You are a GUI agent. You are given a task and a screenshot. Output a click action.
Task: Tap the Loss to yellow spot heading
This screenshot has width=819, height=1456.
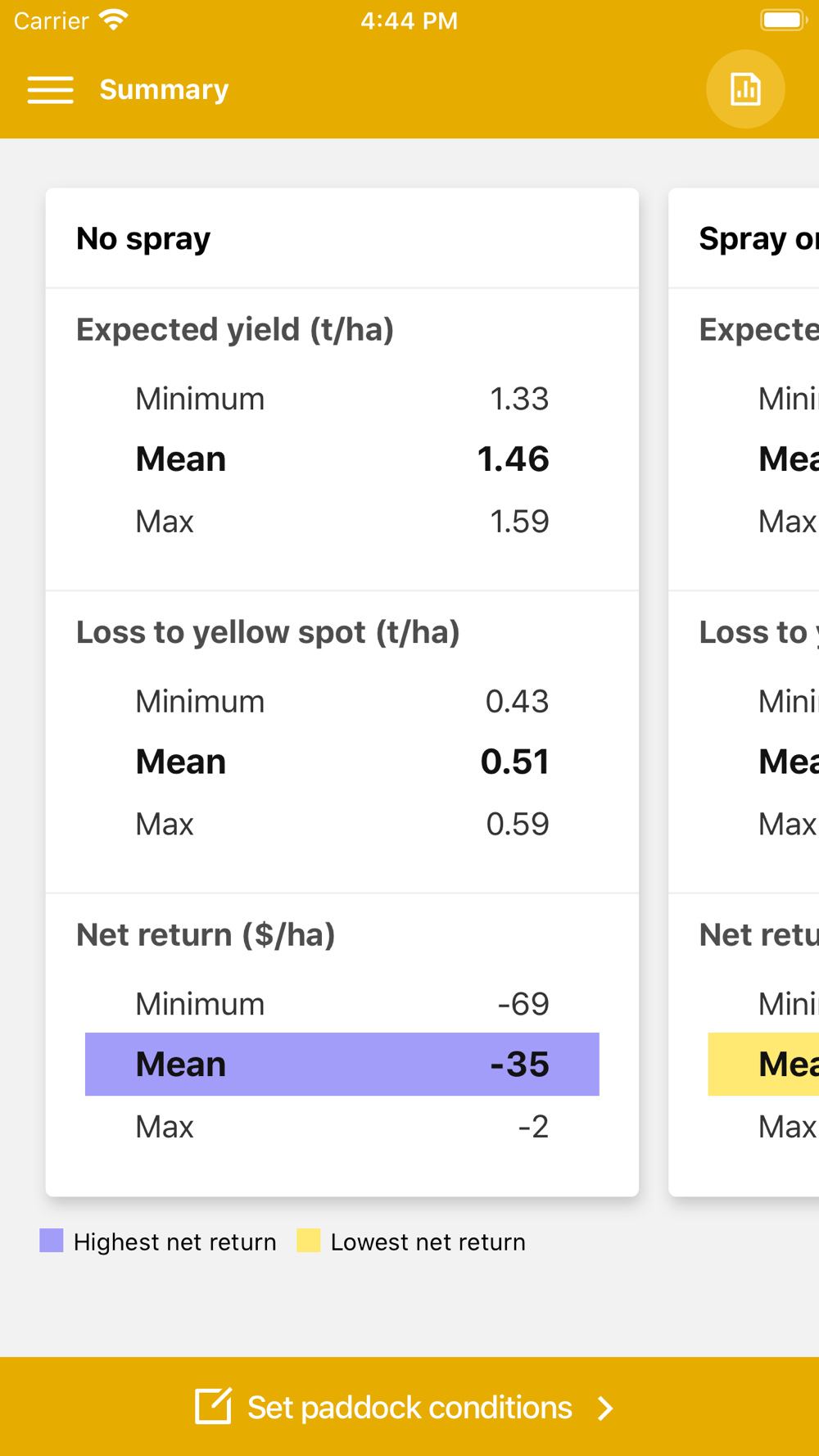268,632
